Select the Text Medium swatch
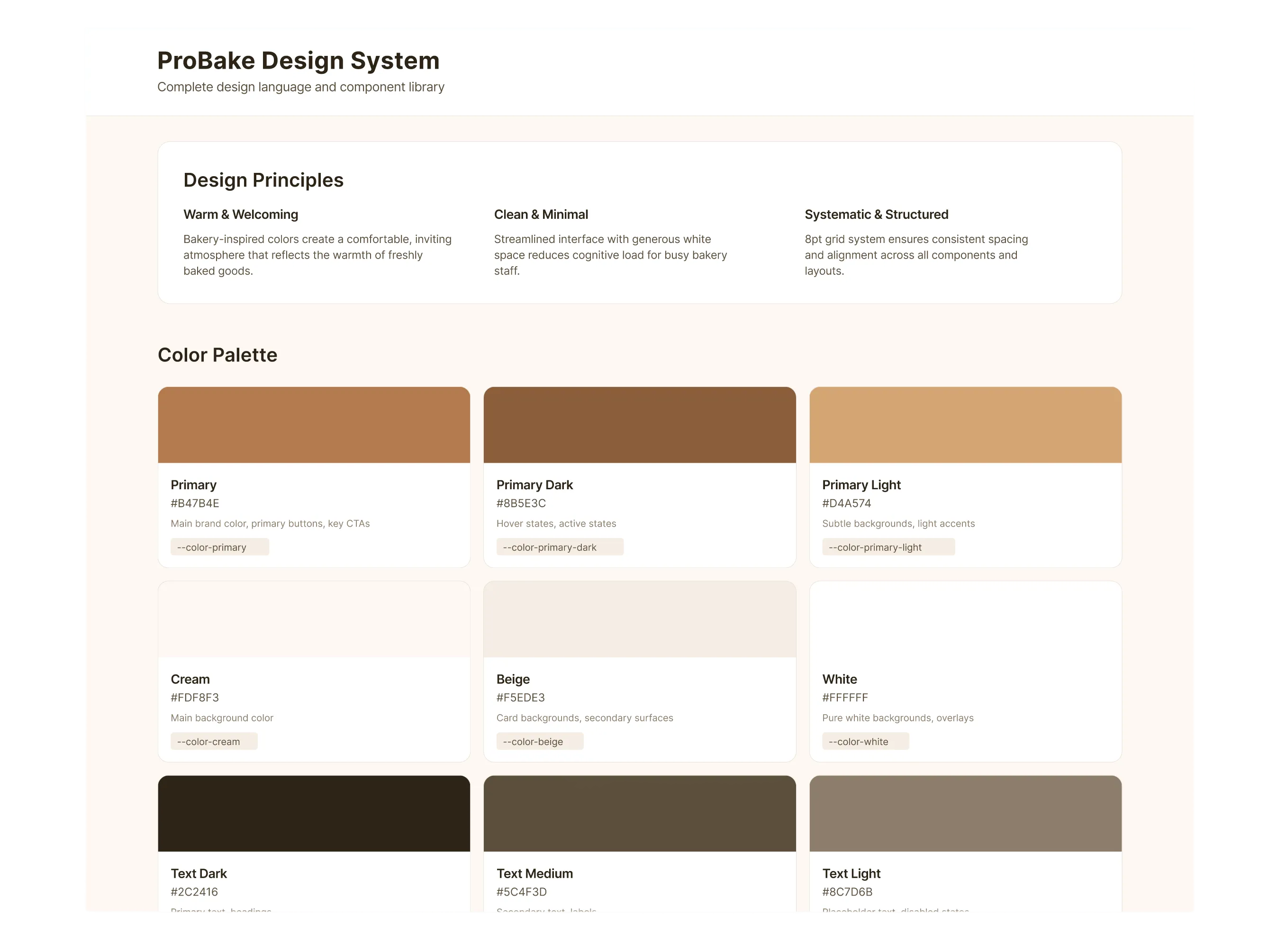Image resolution: width=1286 pixels, height=952 pixels. click(x=639, y=813)
